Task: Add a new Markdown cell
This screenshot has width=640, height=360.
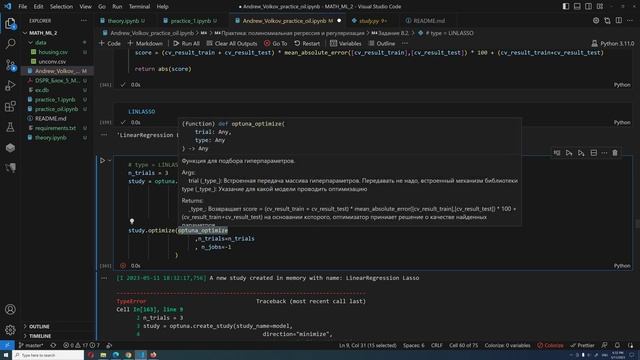Action: tap(145, 43)
